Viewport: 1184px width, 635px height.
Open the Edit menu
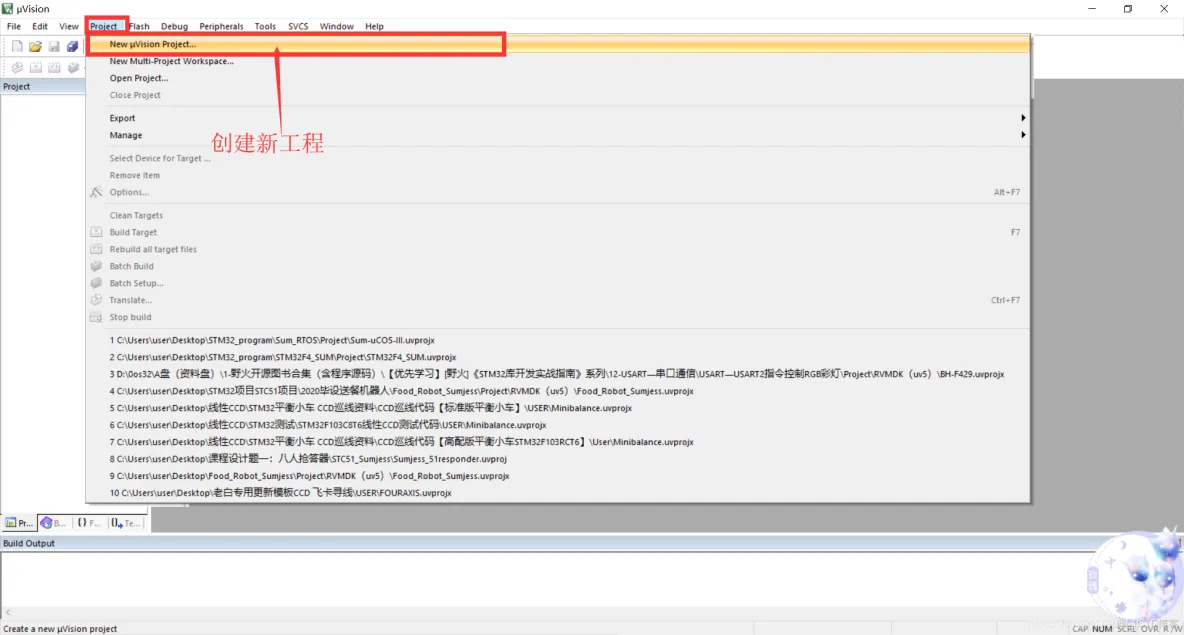[x=40, y=26]
